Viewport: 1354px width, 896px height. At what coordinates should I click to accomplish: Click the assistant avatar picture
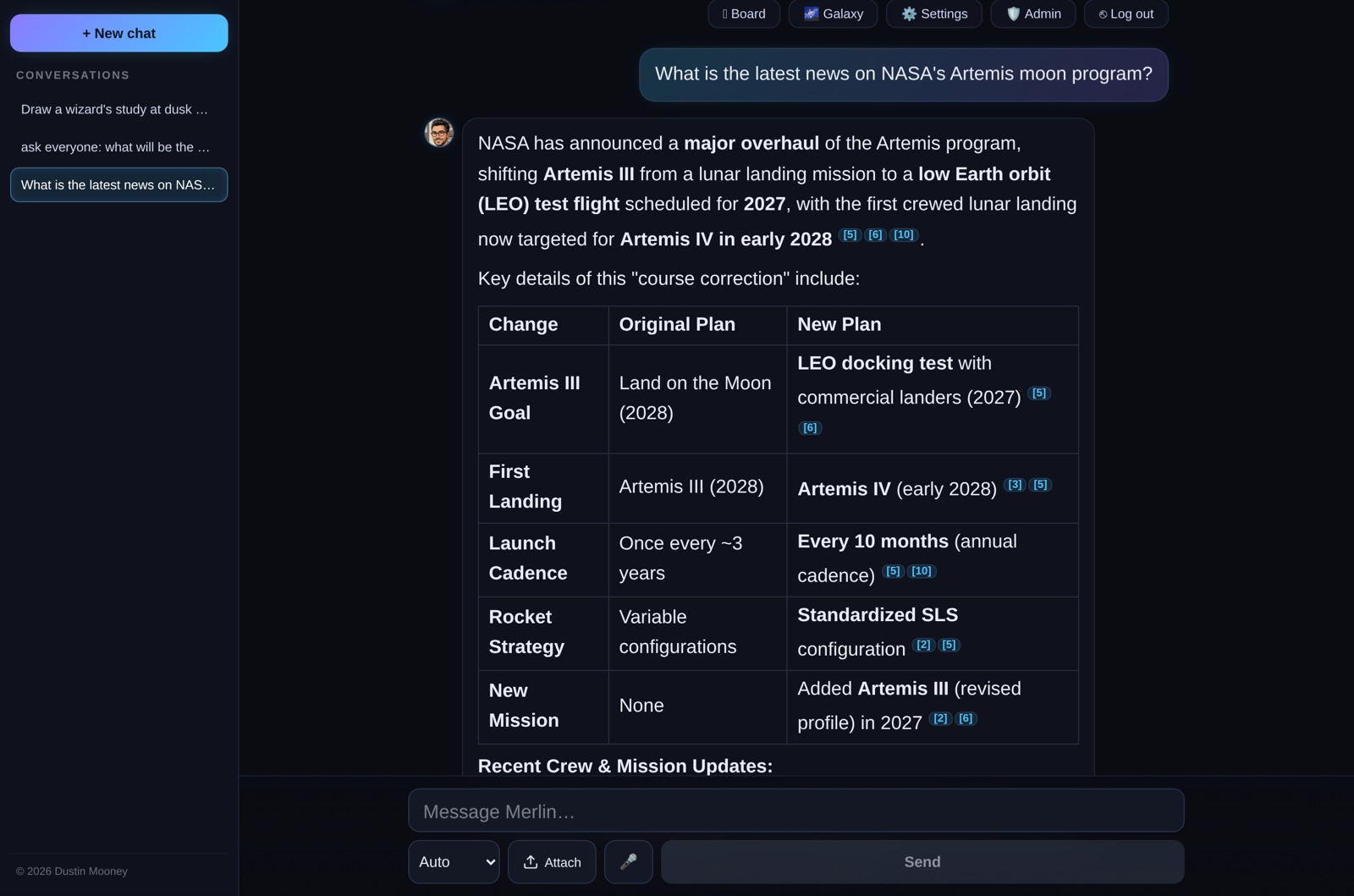pyautogui.click(x=438, y=132)
